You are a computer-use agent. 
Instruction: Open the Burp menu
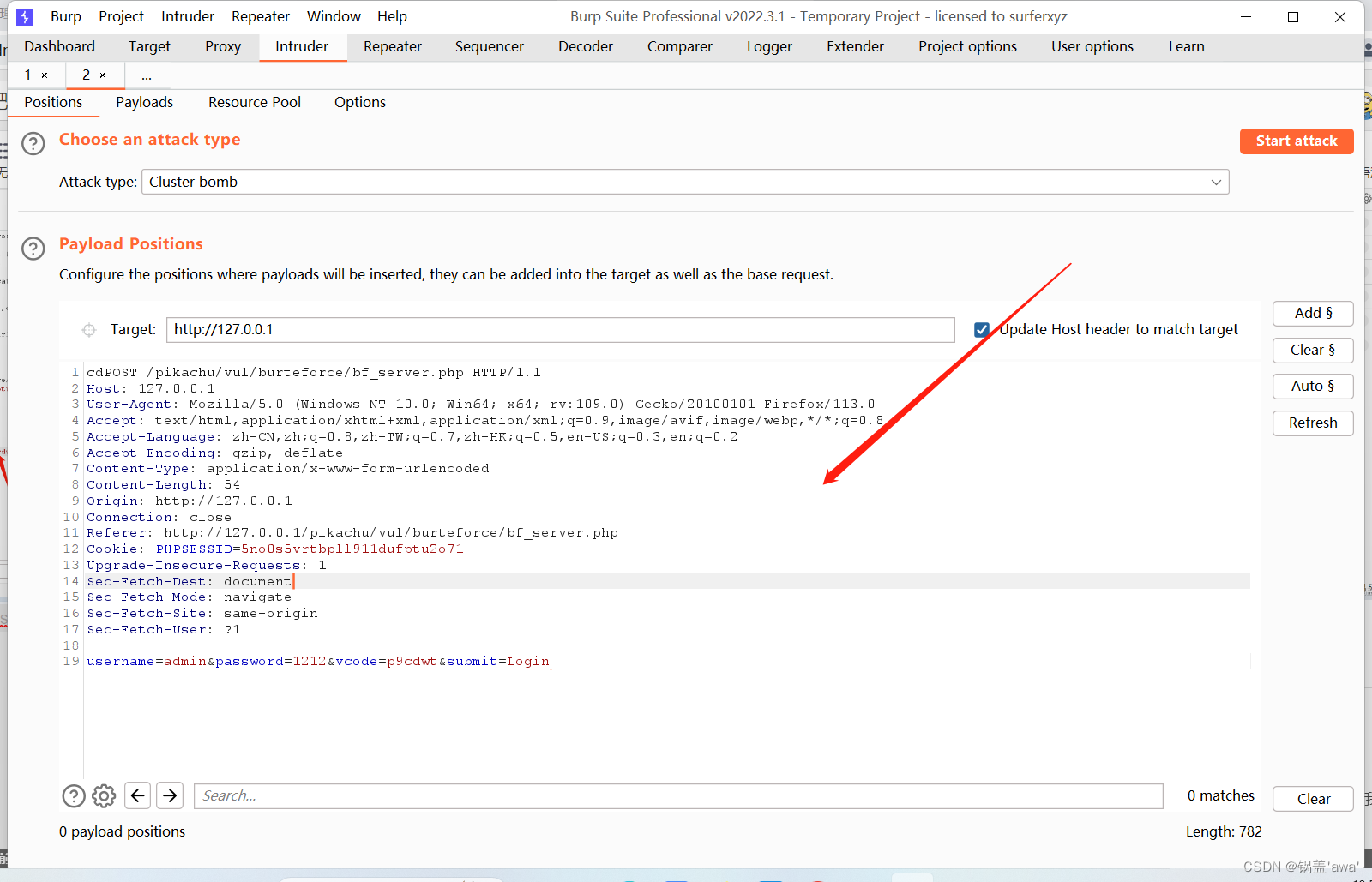pyautogui.click(x=66, y=16)
